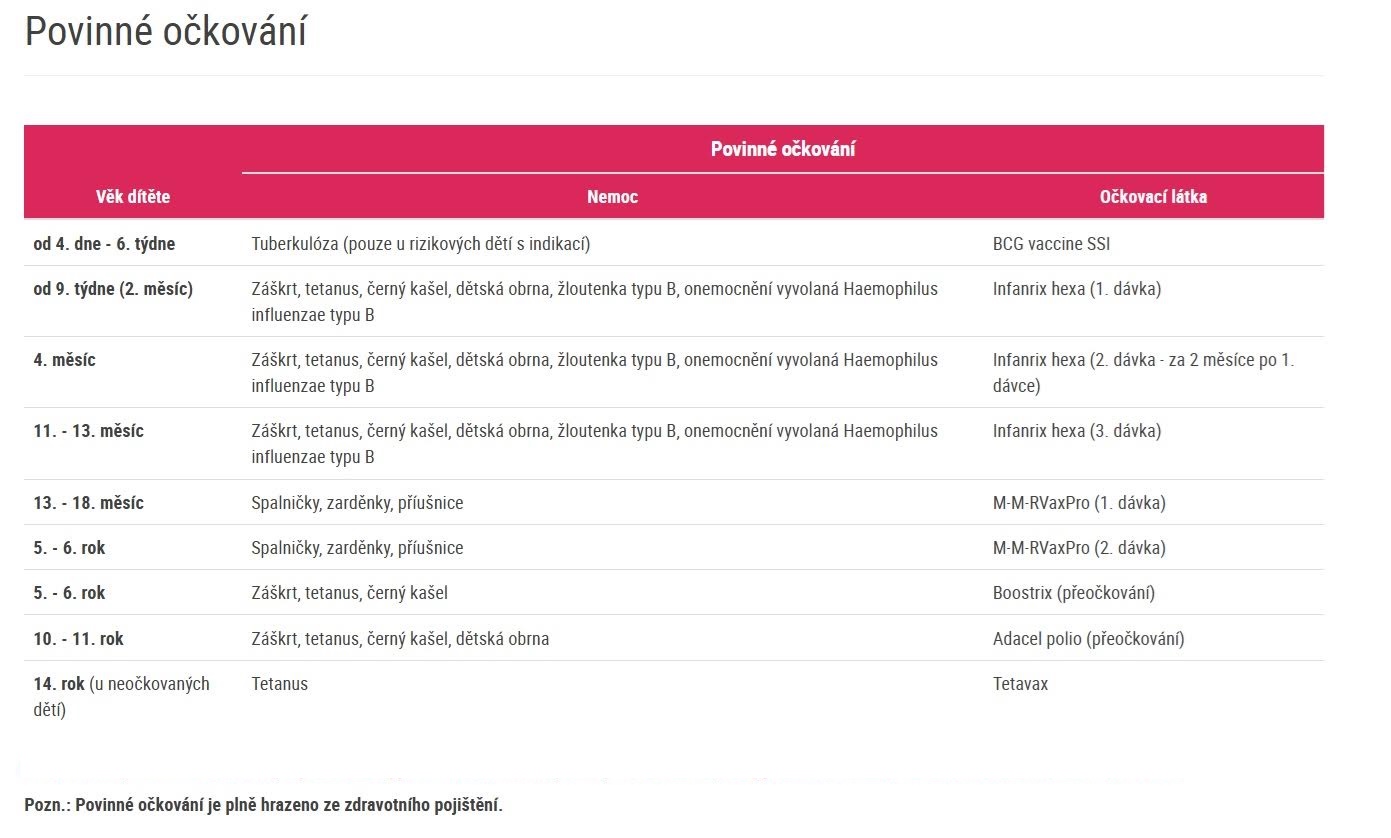Select the 'Očkovací látka' column header
1391x838 pixels.
[x=1153, y=197]
